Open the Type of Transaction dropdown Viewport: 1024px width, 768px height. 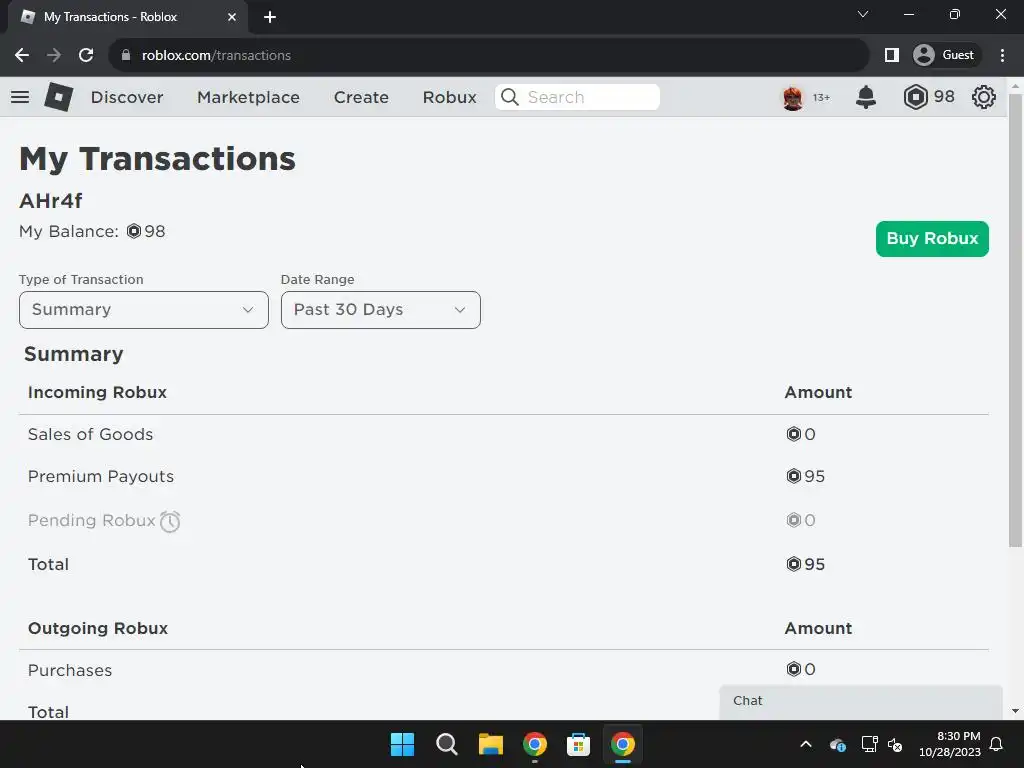[144, 310]
